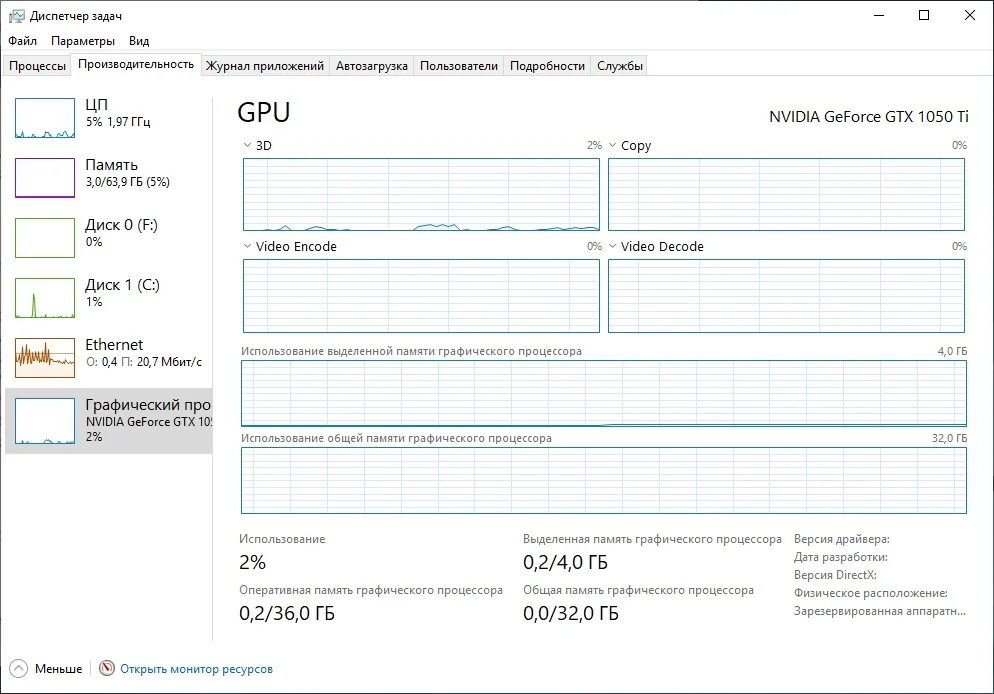The width and height of the screenshot is (994, 694).
Task: Switch to the Процессы tab
Action: tap(37, 66)
